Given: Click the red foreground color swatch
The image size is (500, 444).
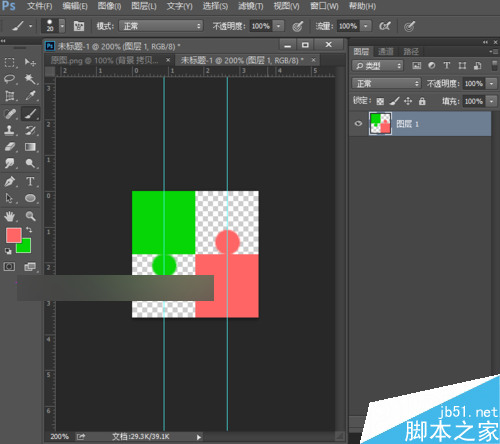Looking at the screenshot, I should (14, 235).
